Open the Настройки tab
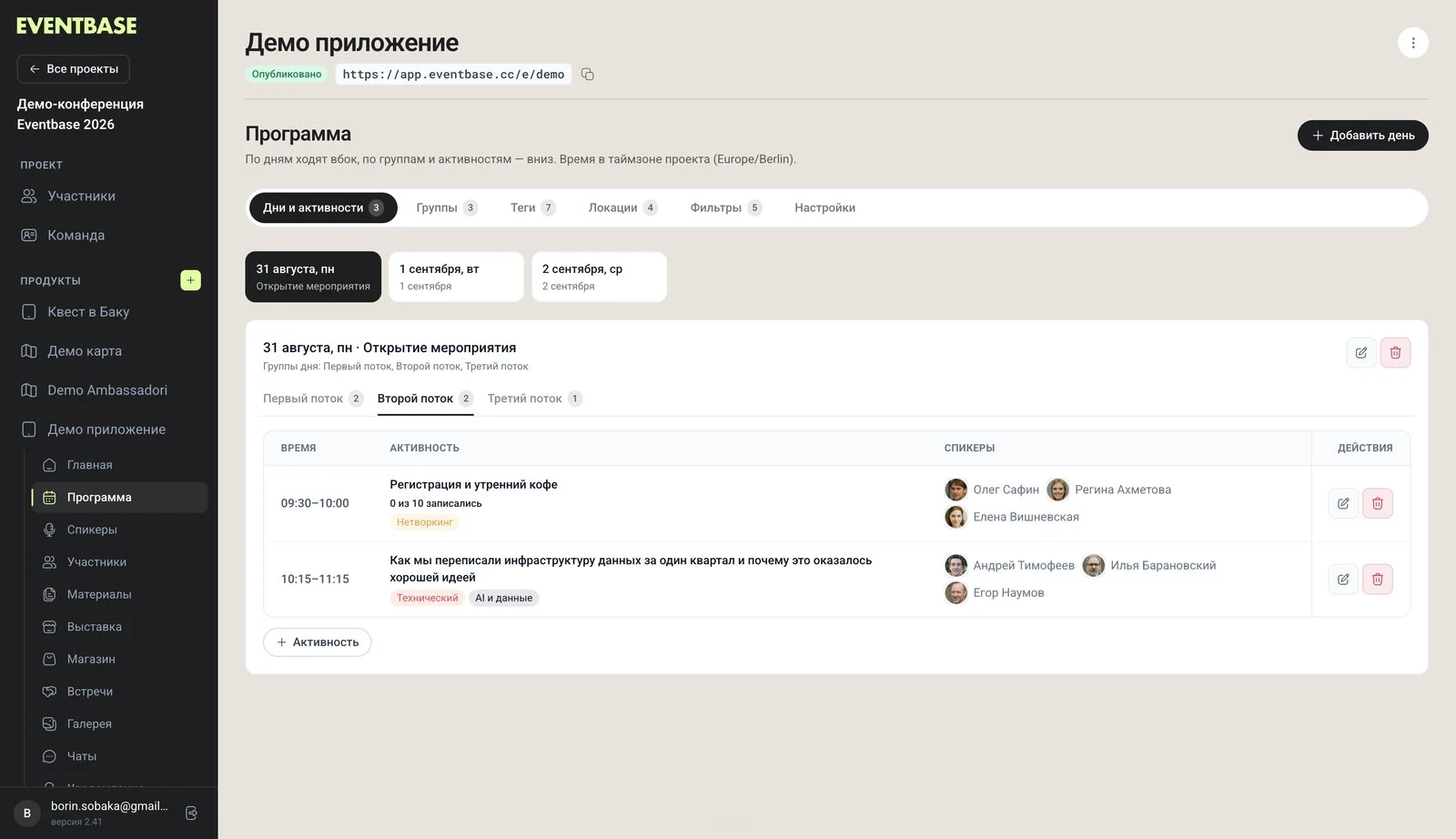This screenshot has height=839, width=1456. tap(824, 207)
